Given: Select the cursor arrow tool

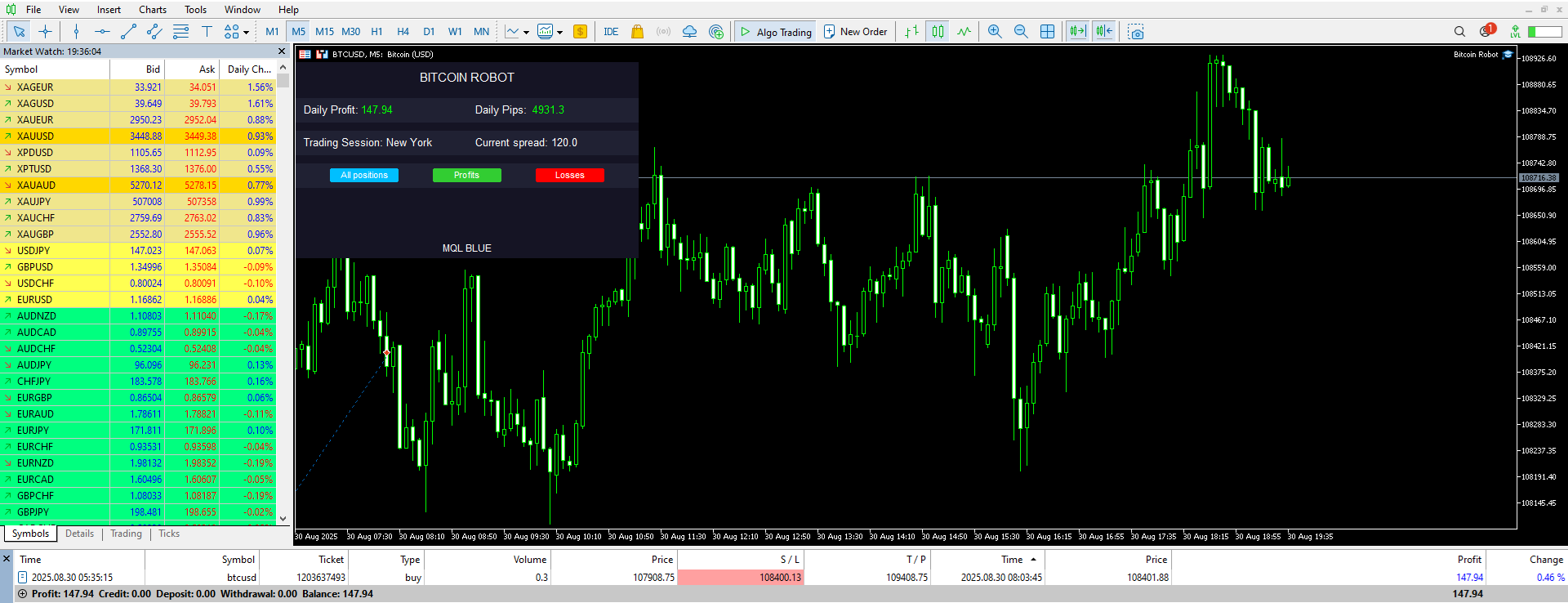Looking at the screenshot, I should [20, 32].
